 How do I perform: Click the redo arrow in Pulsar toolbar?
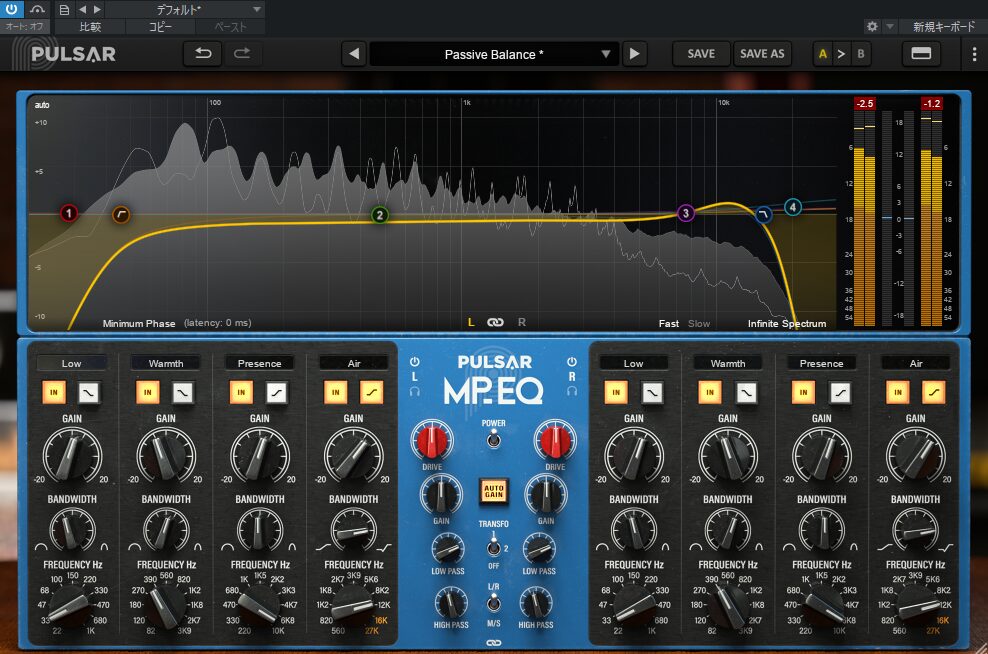241,54
